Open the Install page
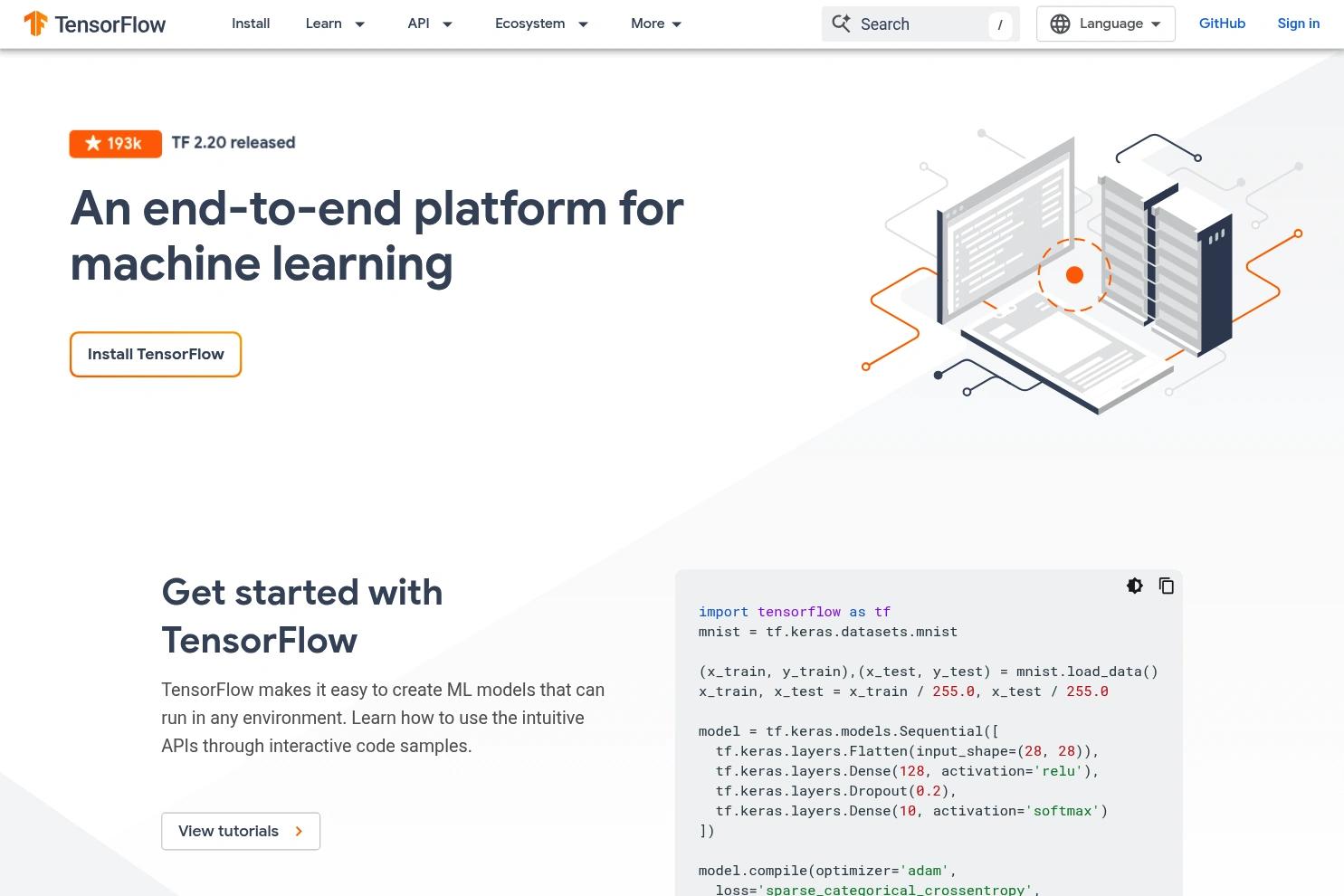The height and width of the screenshot is (896, 1344). tap(251, 24)
